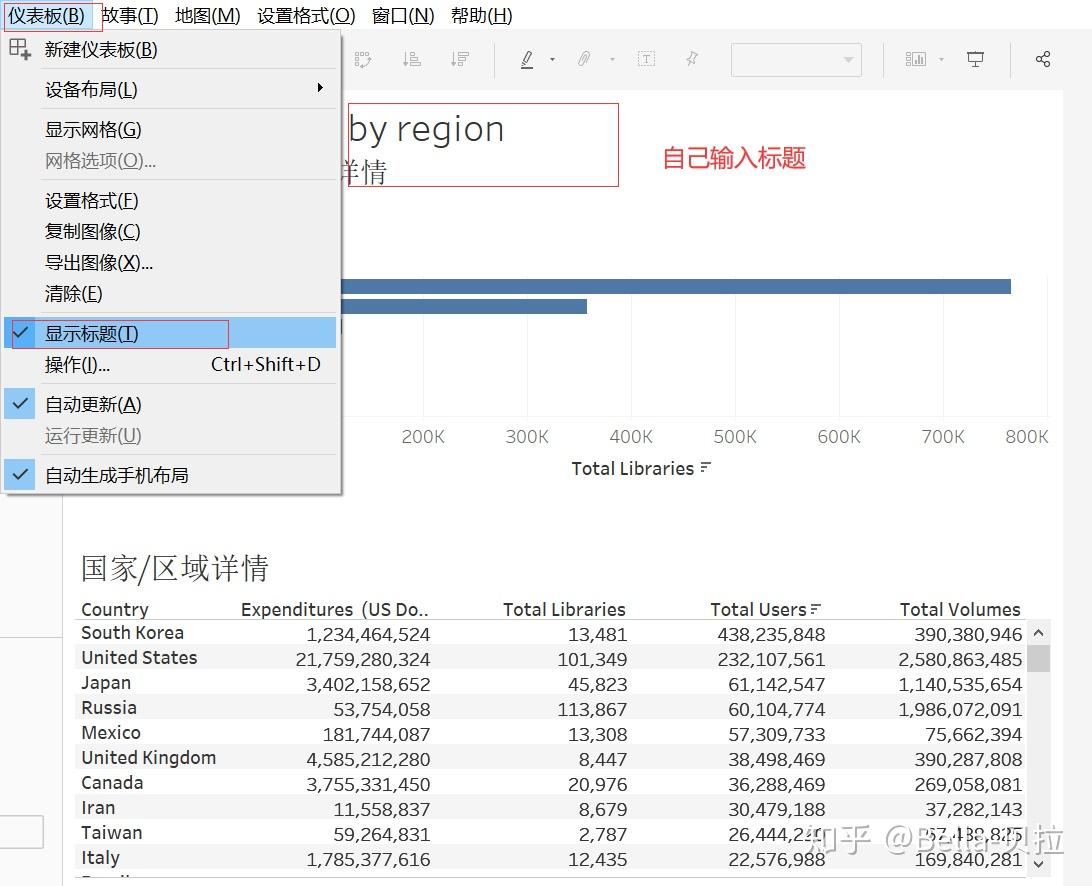Click the share icon on the toolbar
Viewport: 1092px width, 886px height.
tap(1044, 59)
